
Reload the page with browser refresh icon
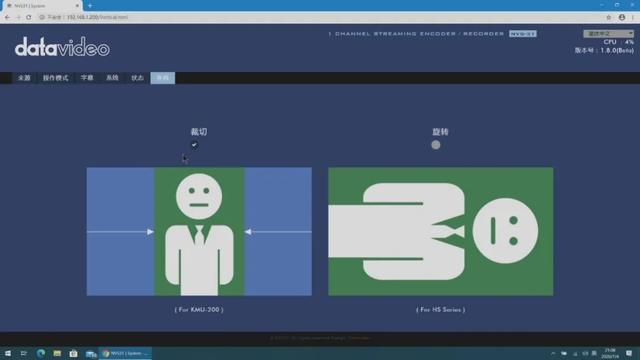(x=29, y=17)
